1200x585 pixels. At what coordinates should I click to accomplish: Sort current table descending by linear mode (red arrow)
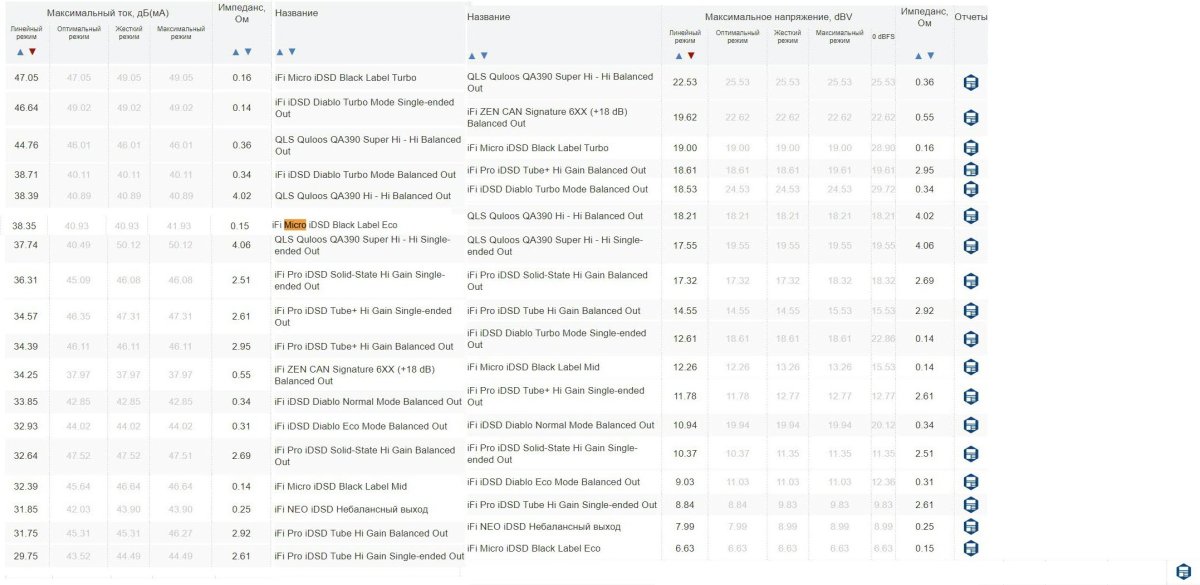coord(32,52)
